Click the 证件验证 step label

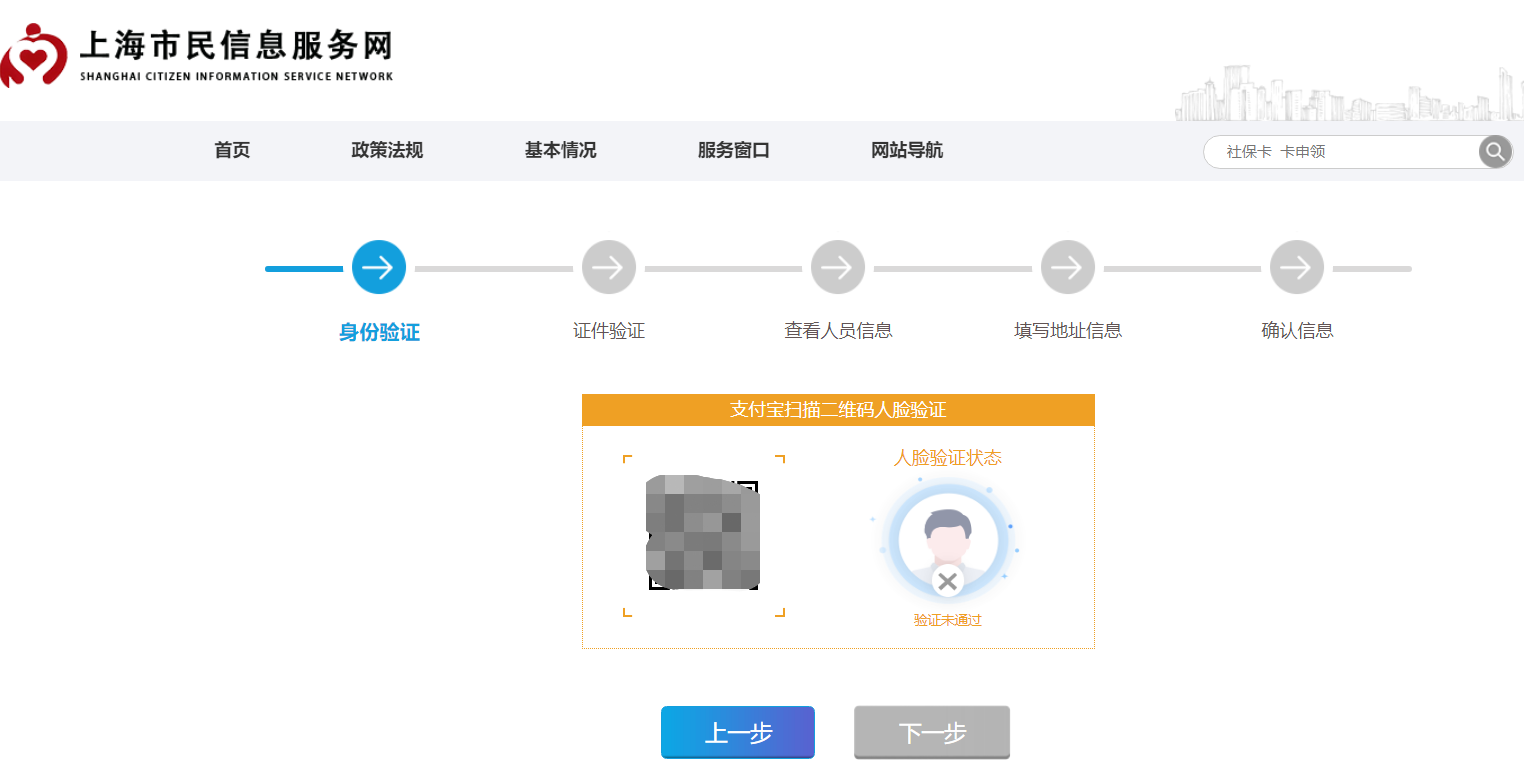tap(609, 331)
